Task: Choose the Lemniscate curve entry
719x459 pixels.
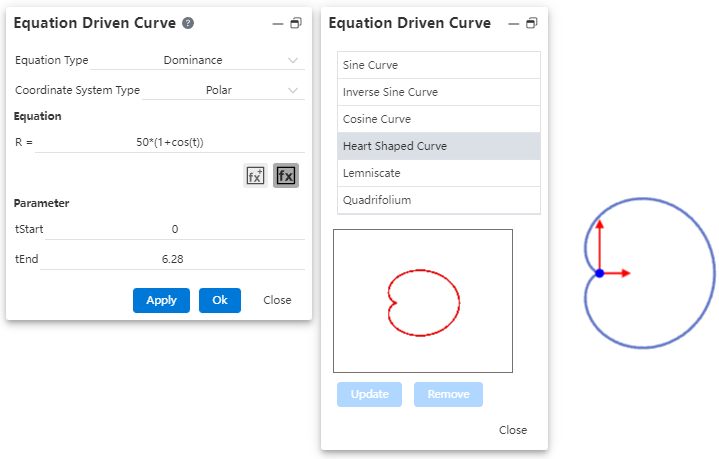Action: pos(439,173)
